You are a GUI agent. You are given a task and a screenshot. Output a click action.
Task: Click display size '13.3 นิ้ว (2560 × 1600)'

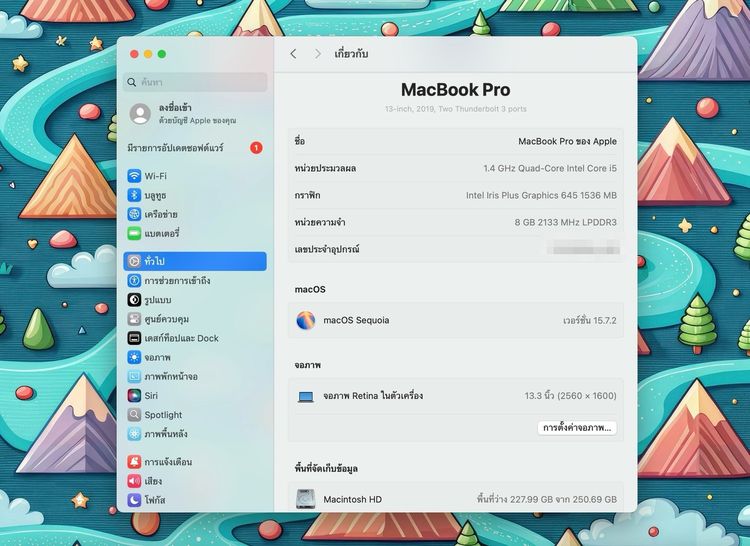point(570,396)
